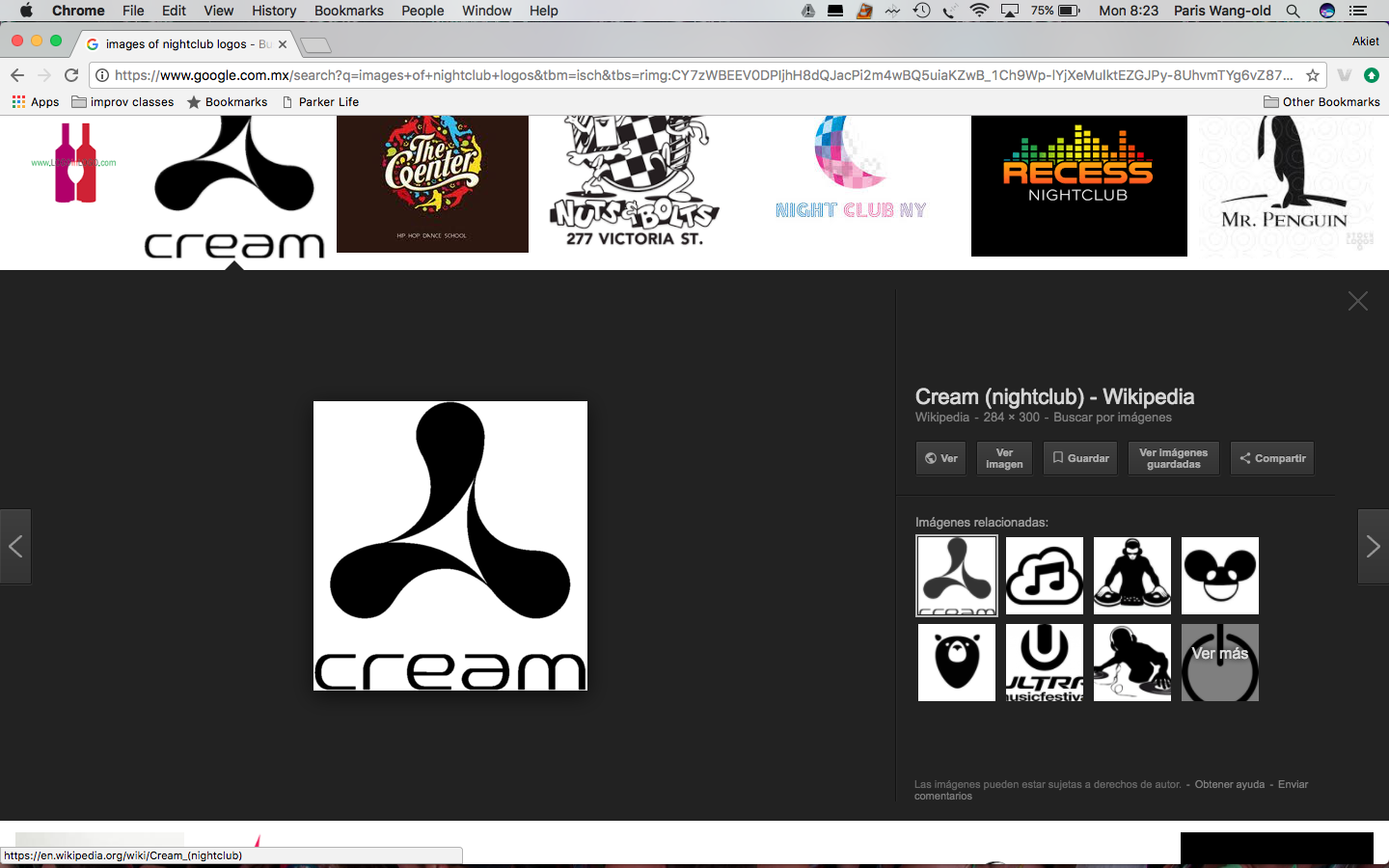
Task: Open Spotlight search magnifier in menu bar
Action: tap(1294, 11)
